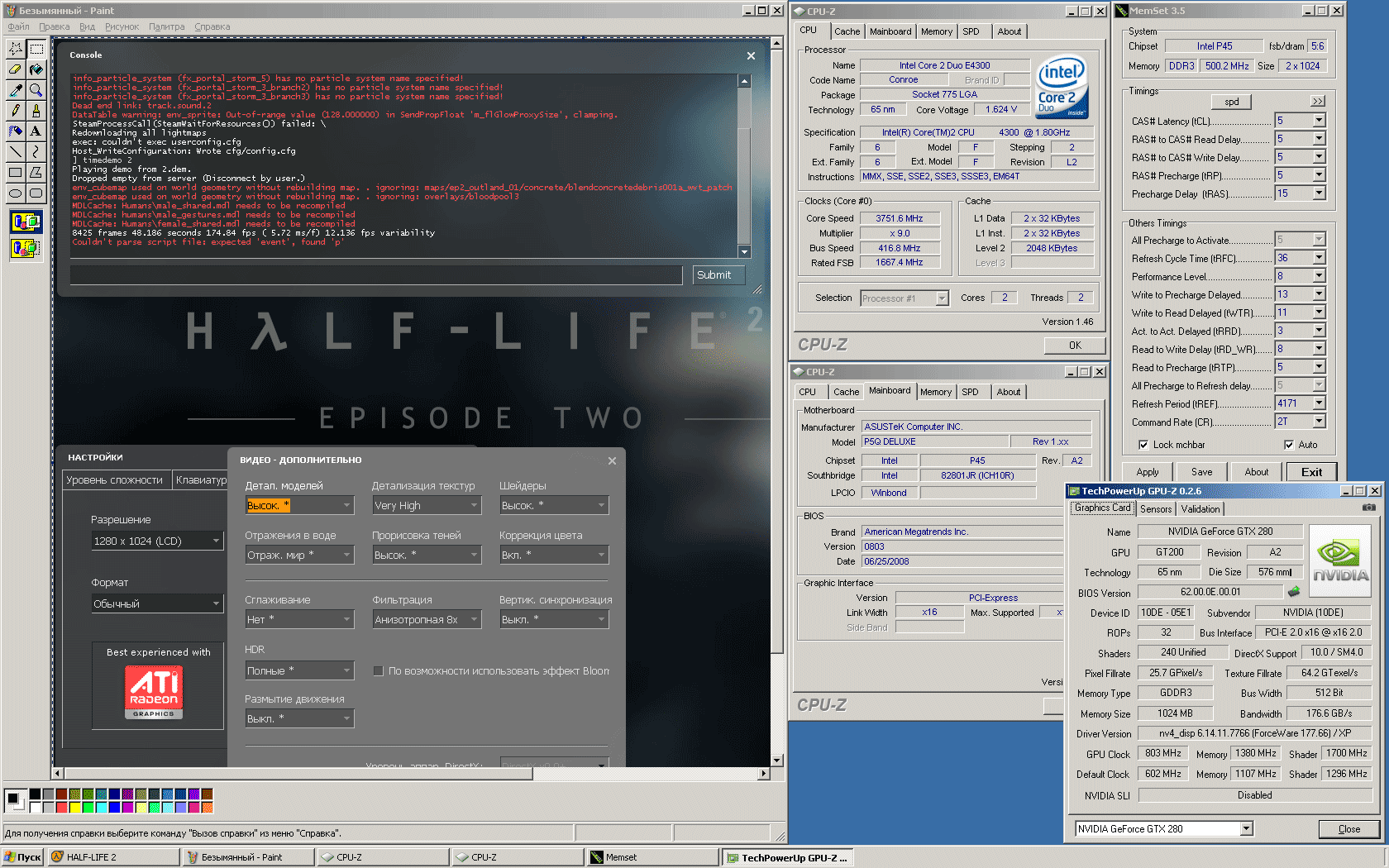1389x868 pixels.
Task: Open the 1280 x 1024 resolution dropdown
Action: [x=216, y=541]
